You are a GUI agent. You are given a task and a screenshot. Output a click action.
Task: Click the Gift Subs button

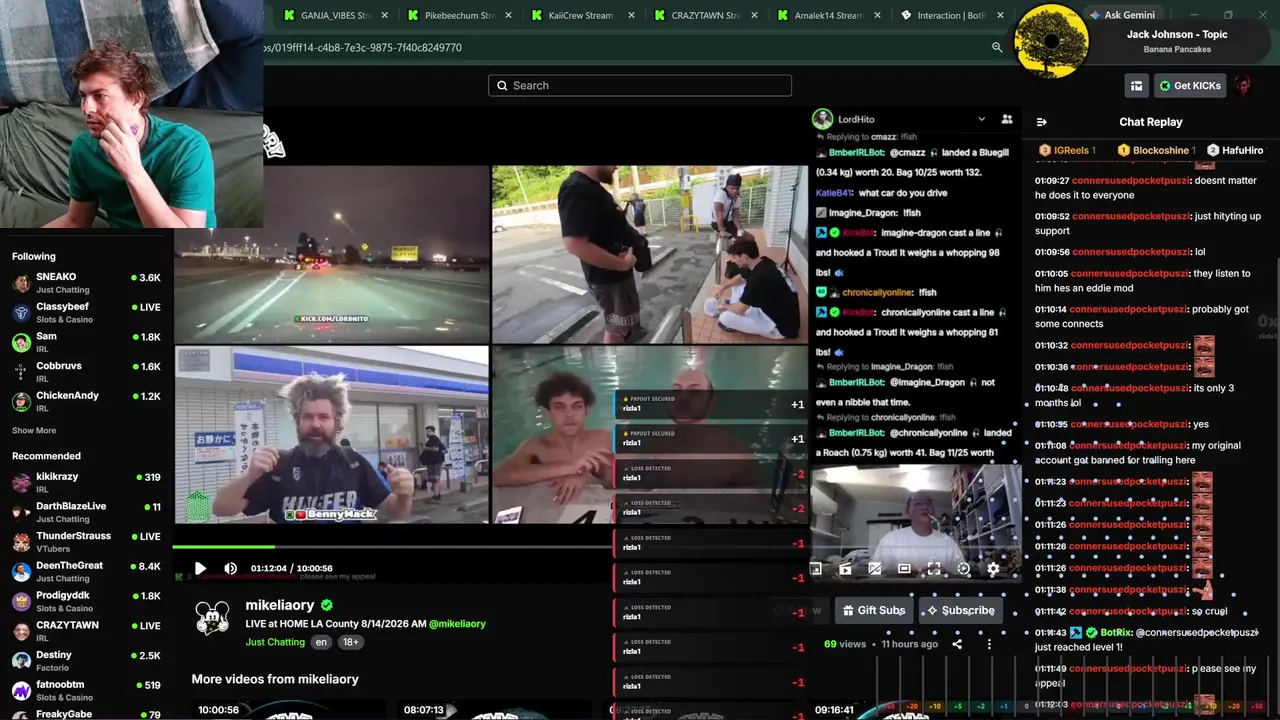click(875, 610)
